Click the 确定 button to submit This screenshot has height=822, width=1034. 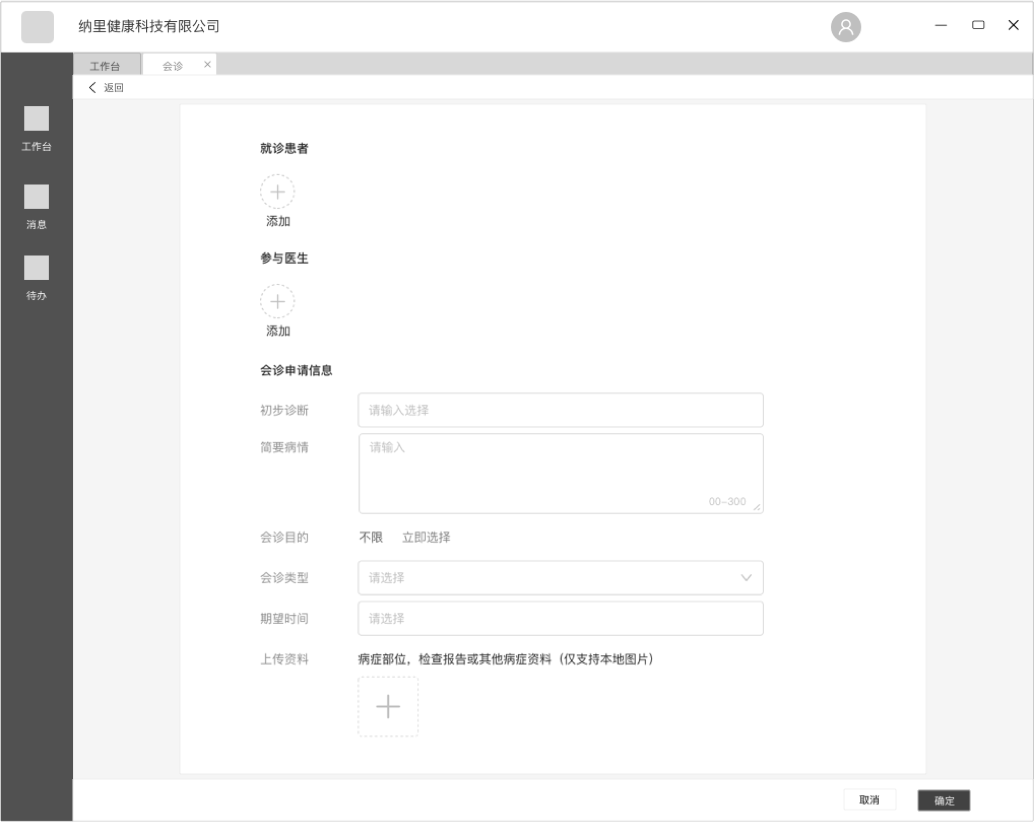click(x=944, y=800)
